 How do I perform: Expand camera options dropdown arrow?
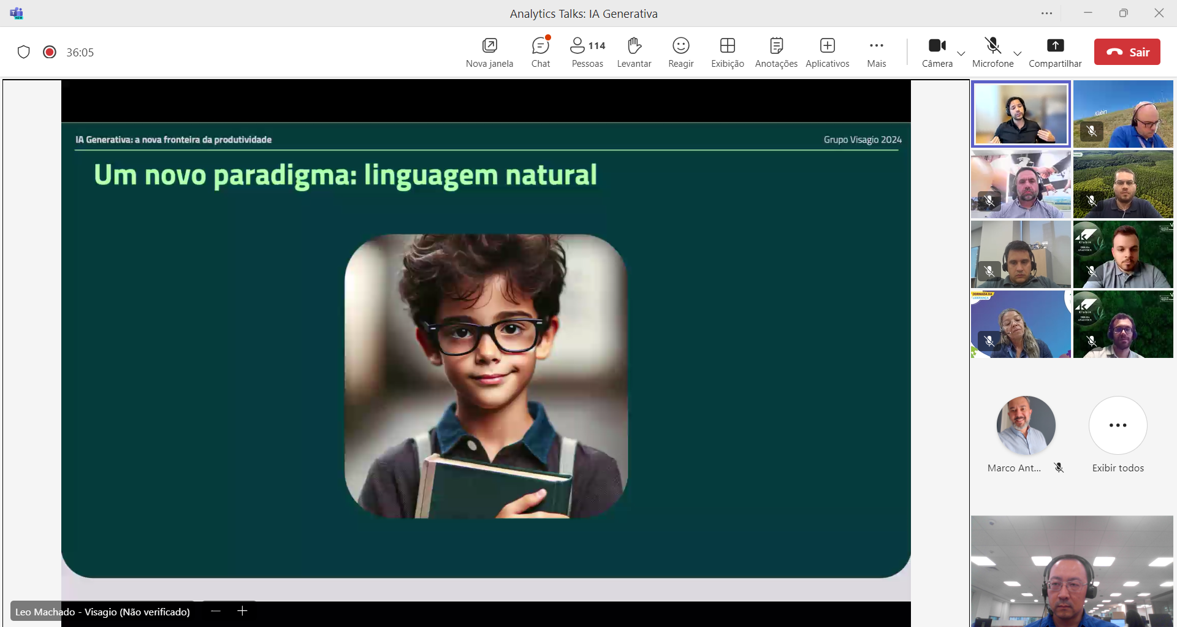pos(961,53)
